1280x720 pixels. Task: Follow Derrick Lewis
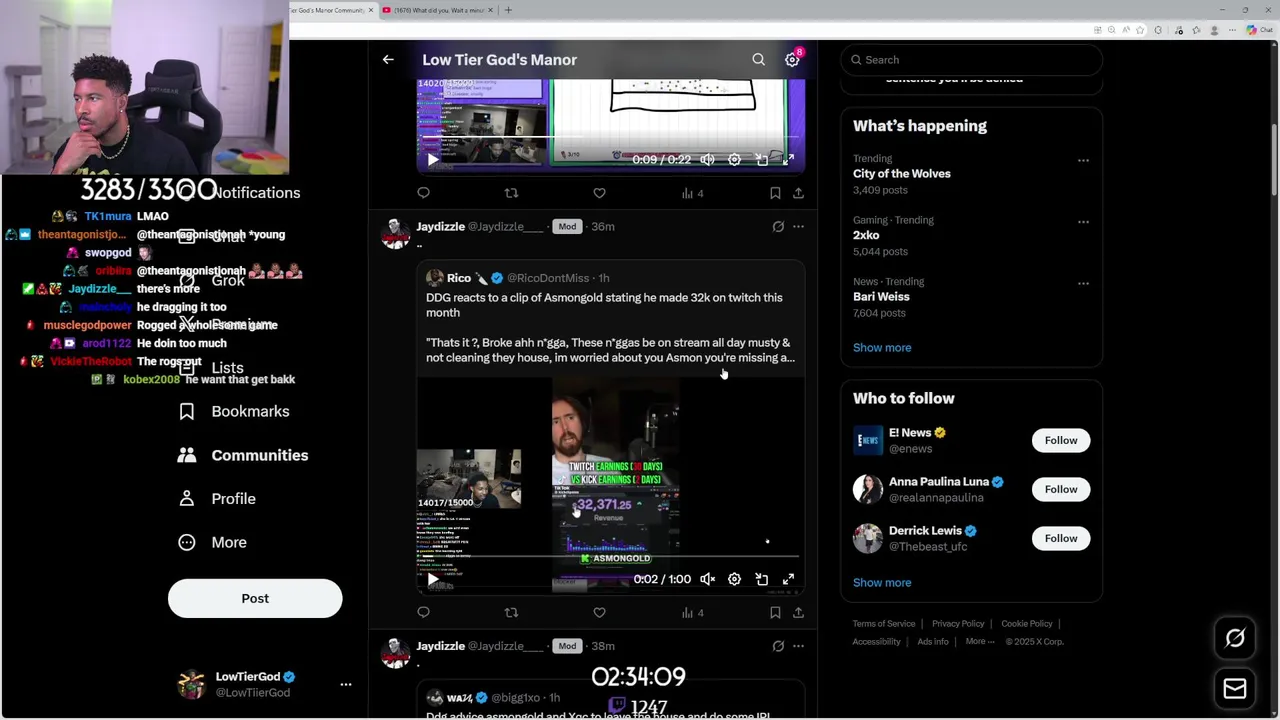[1061, 538]
